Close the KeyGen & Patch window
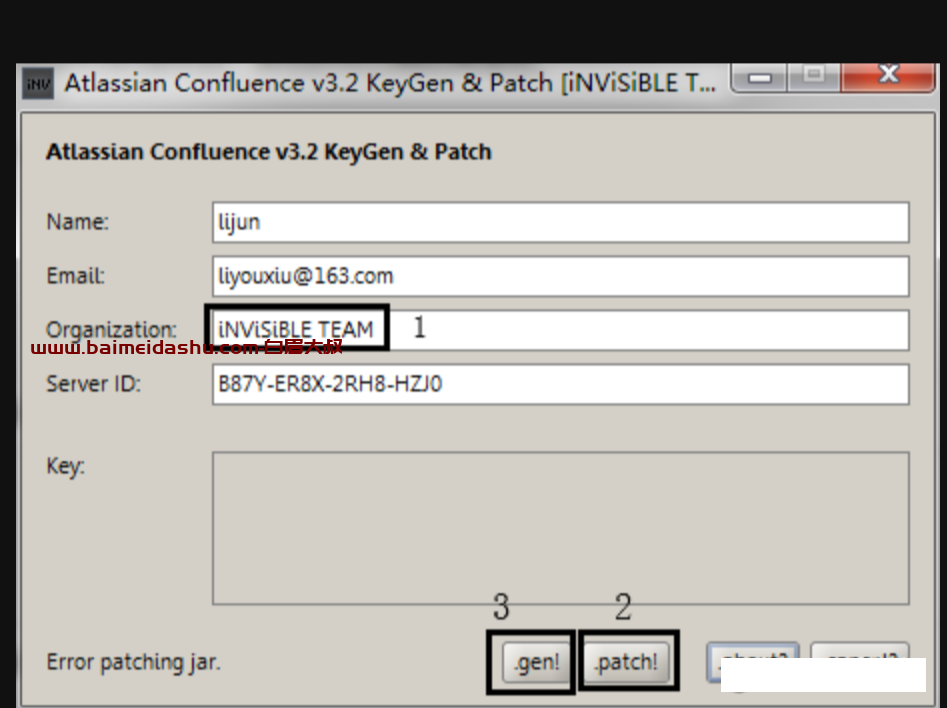947x708 pixels. (x=888, y=77)
